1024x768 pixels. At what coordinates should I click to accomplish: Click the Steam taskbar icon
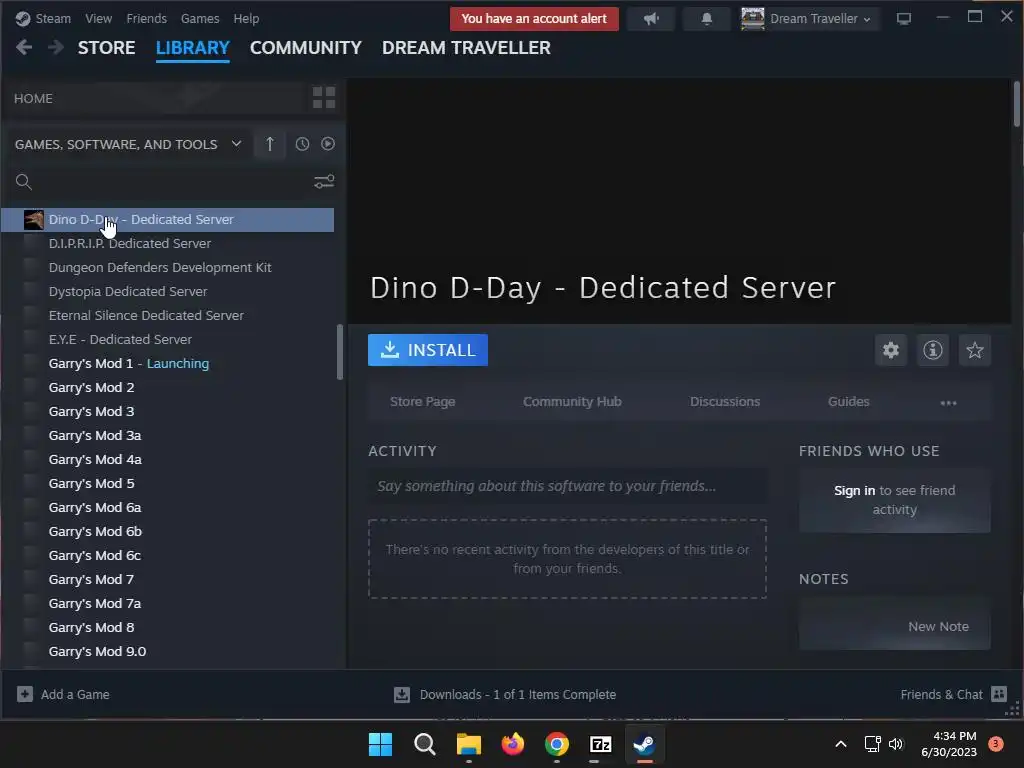(x=645, y=744)
